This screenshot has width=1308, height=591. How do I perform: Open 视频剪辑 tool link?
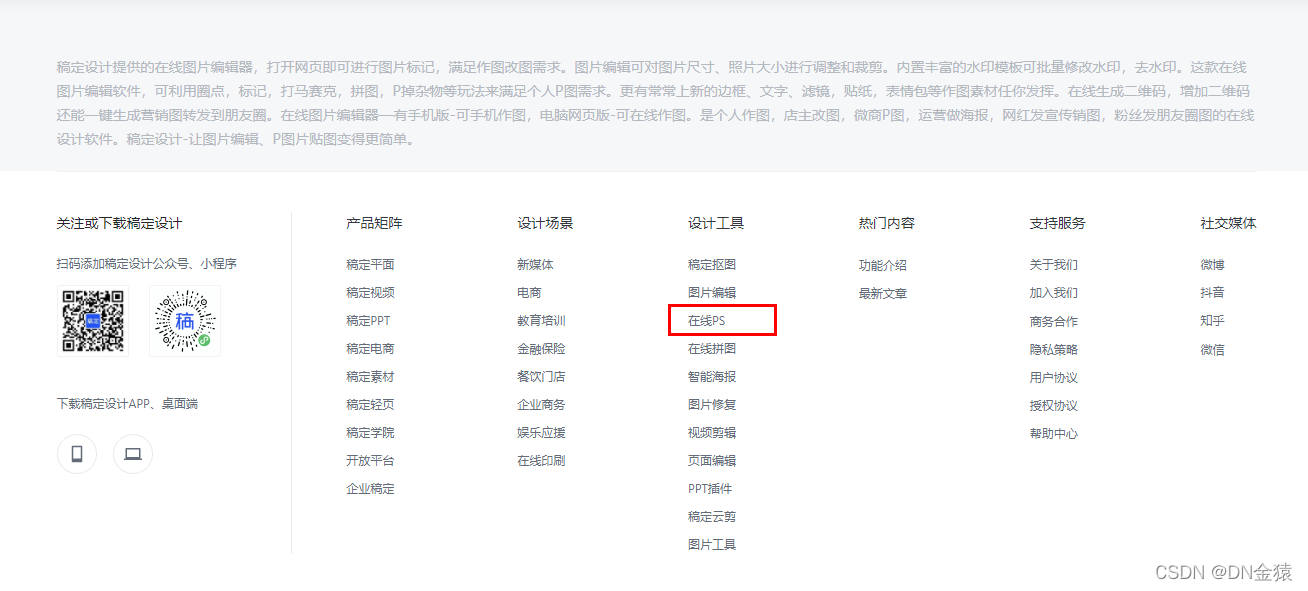(x=712, y=433)
